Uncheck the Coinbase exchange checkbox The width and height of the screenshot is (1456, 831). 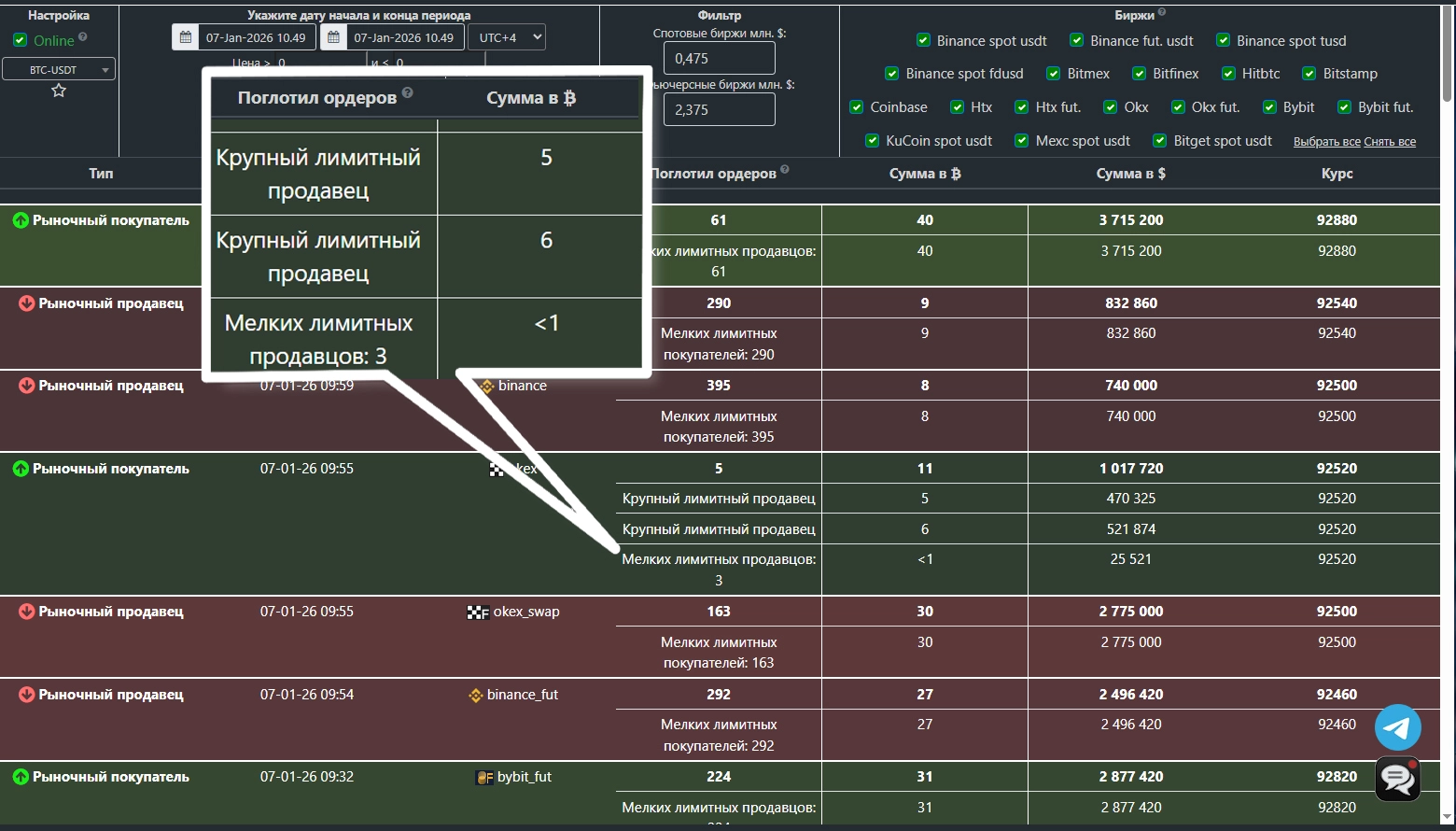(x=856, y=107)
